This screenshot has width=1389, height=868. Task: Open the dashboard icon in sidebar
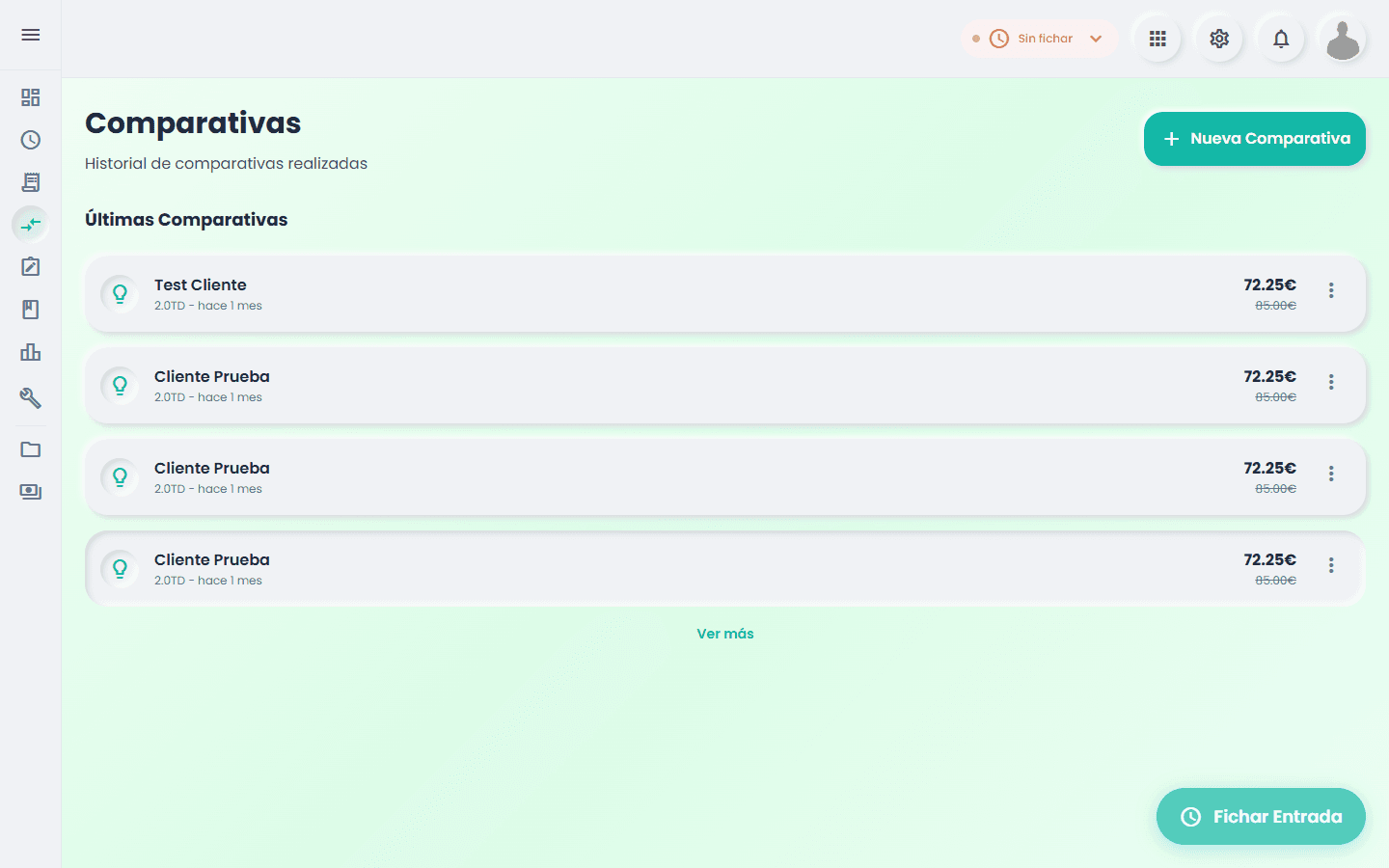click(31, 97)
